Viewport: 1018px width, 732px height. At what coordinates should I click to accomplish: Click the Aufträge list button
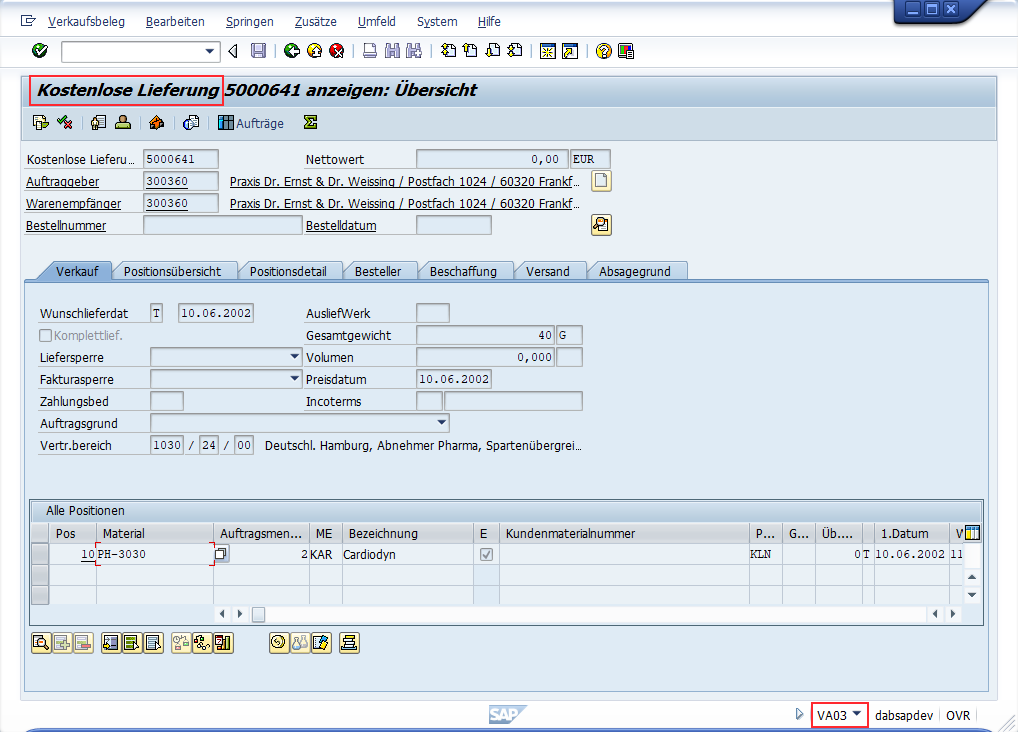tap(251, 123)
